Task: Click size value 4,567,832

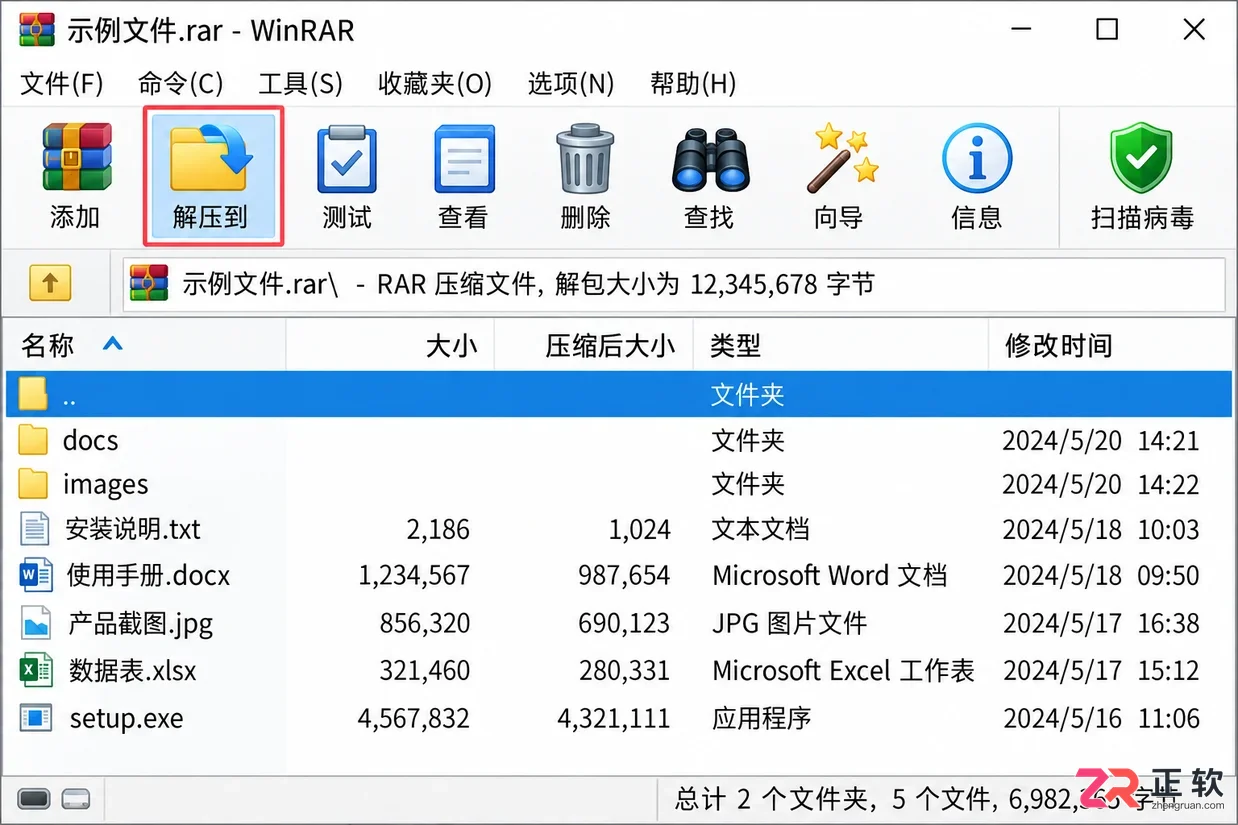Action: [x=413, y=718]
